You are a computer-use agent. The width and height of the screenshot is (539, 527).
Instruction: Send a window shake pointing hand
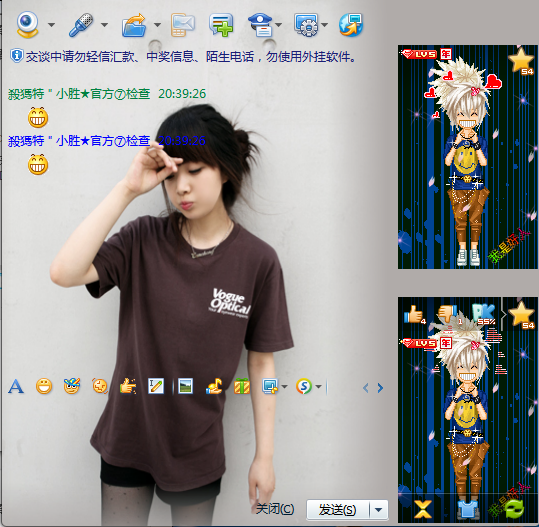tap(128, 386)
